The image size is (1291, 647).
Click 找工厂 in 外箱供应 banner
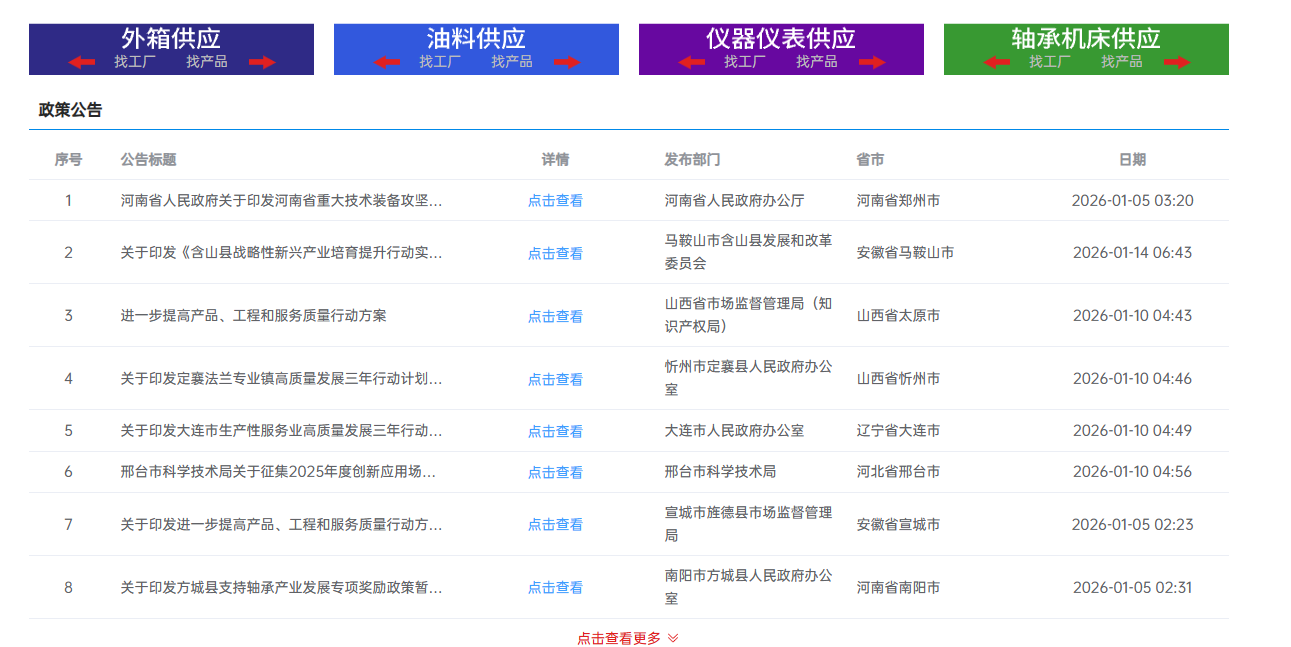click(135, 62)
